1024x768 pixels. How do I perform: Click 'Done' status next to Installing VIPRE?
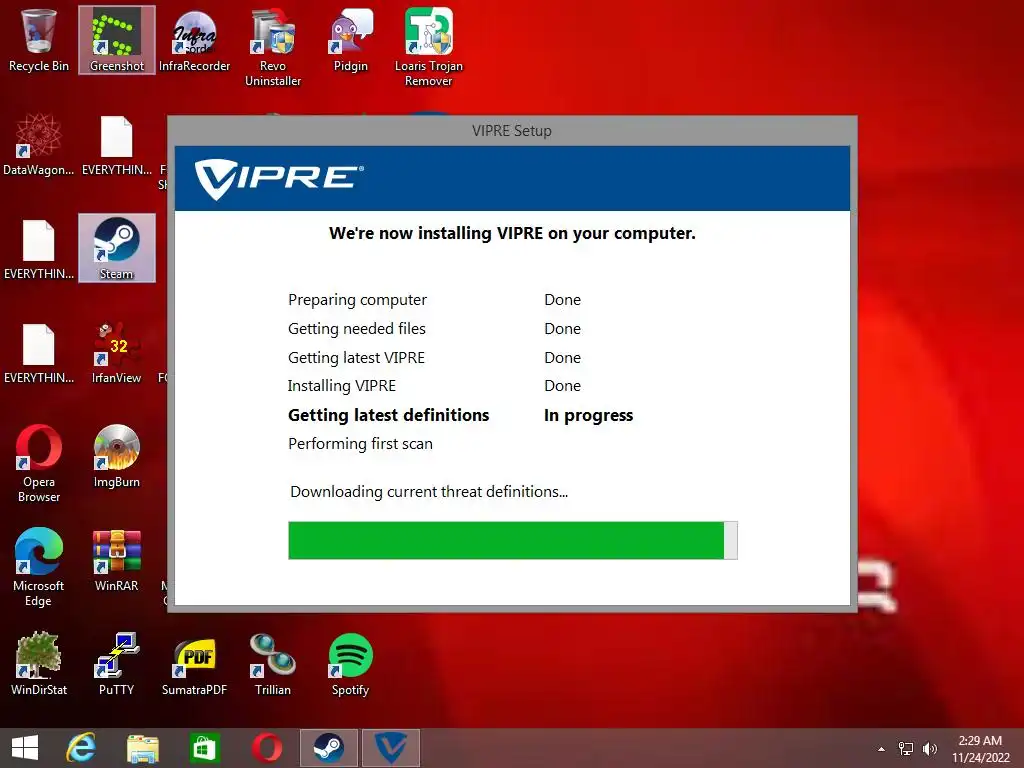point(562,386)
